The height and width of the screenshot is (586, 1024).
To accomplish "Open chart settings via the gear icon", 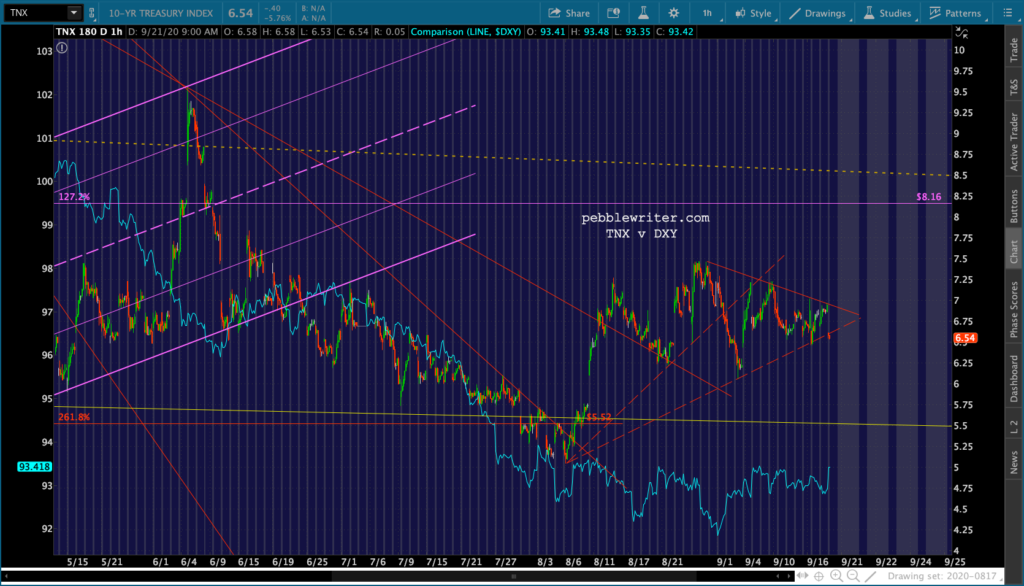I will (674, 13).
